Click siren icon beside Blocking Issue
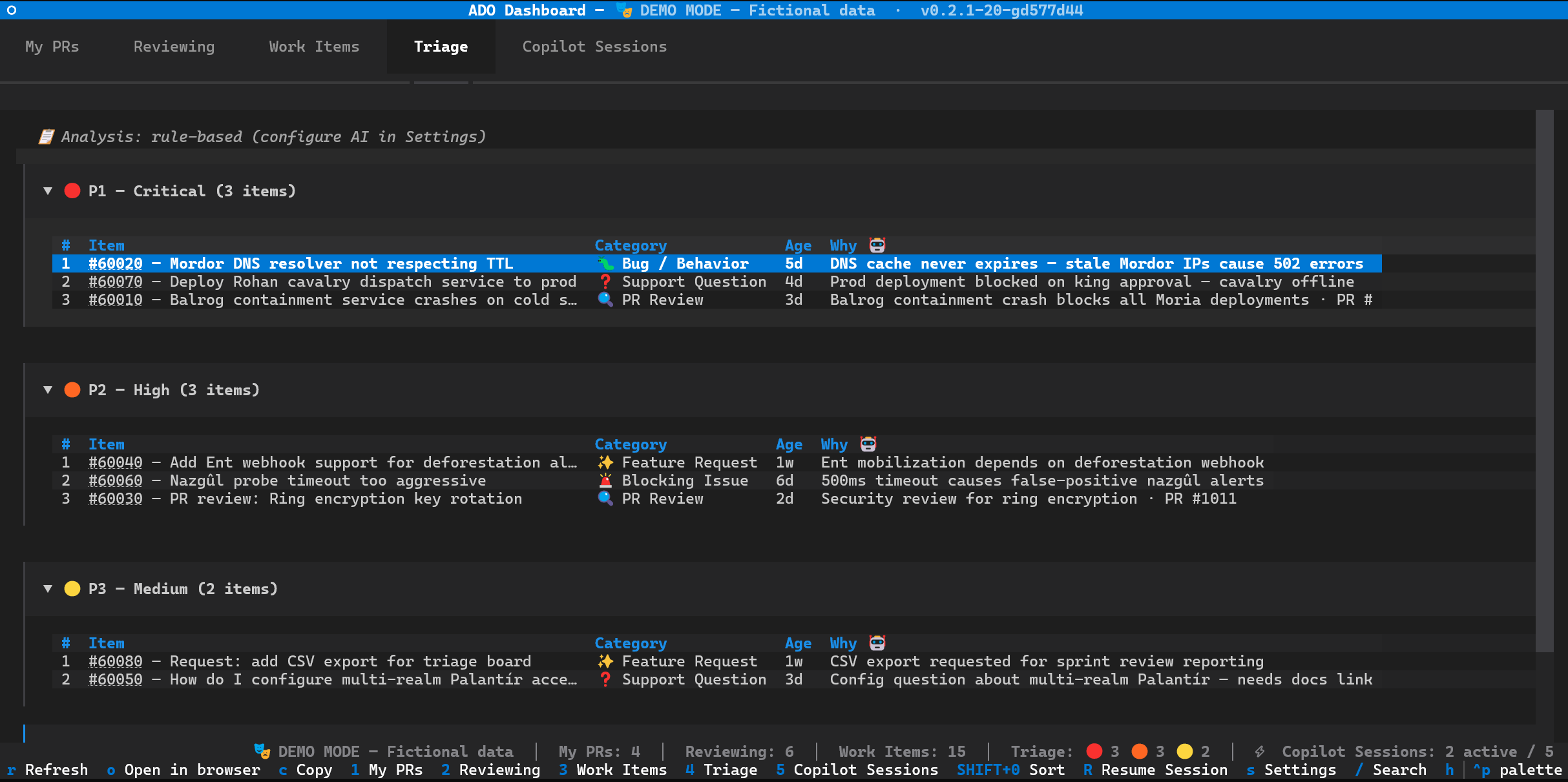The image size is (1568, 782). [605, 480]
